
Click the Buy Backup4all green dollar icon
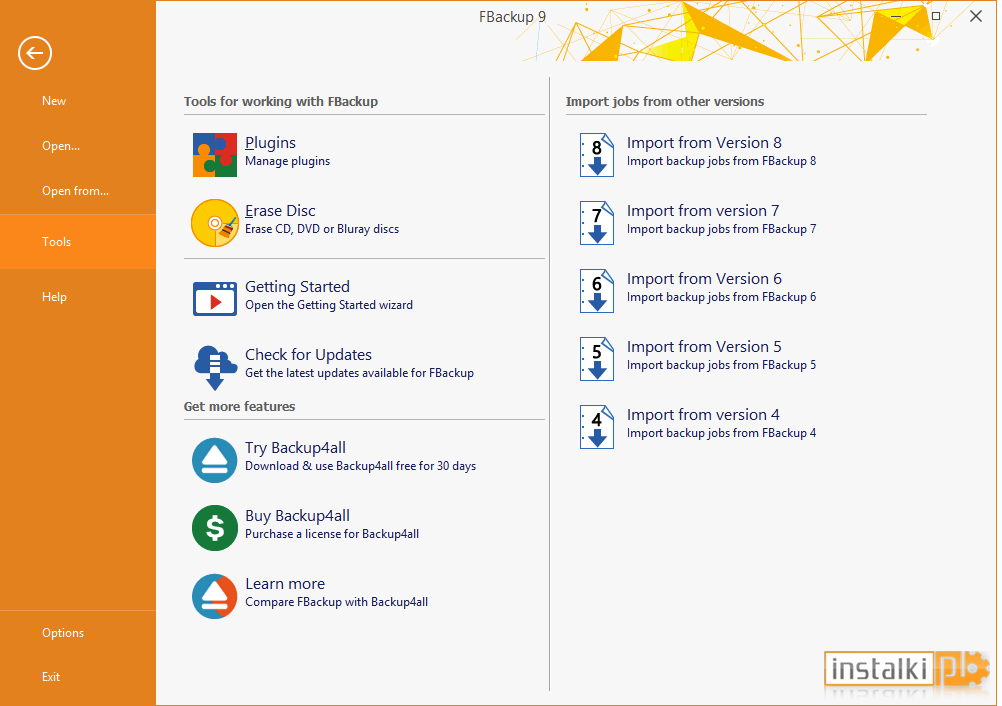click(x=215, y=528)
